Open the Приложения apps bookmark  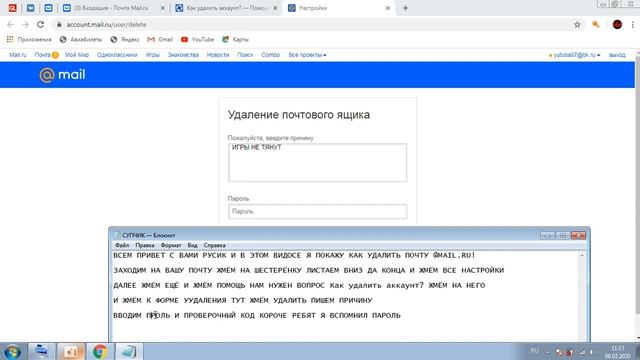coord(29,40)
